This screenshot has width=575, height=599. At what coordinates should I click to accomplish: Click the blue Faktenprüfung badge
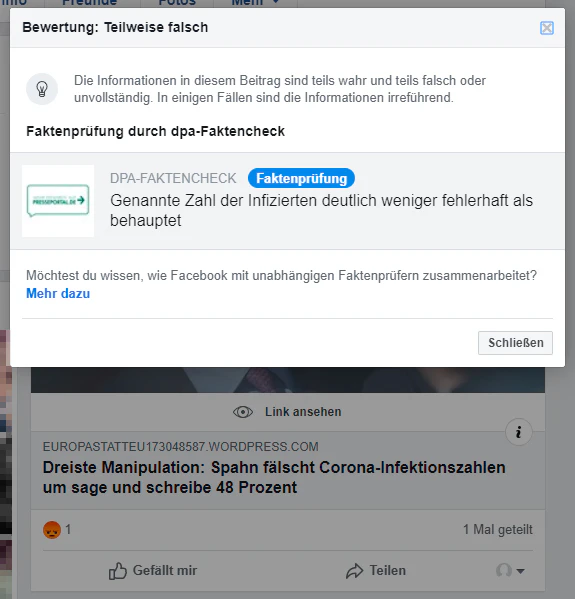pyautogui.click(x=301, y=178)
